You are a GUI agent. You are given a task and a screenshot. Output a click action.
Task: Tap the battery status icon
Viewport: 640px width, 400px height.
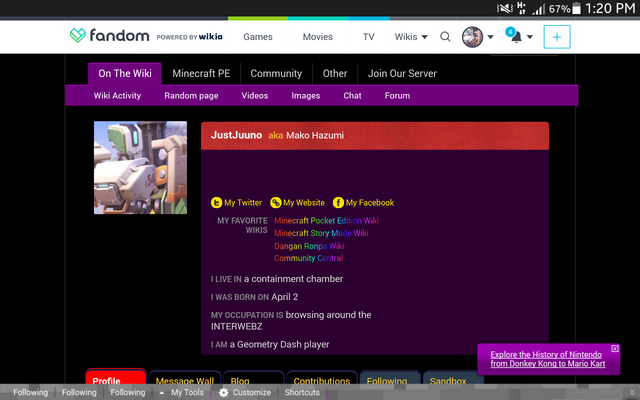click(x=576, y=9)
